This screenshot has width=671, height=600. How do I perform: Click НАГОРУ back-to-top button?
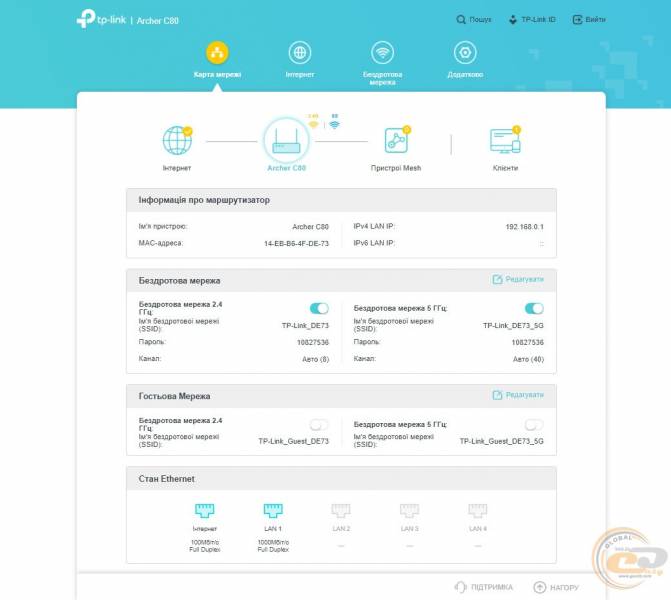pos(556,587)
